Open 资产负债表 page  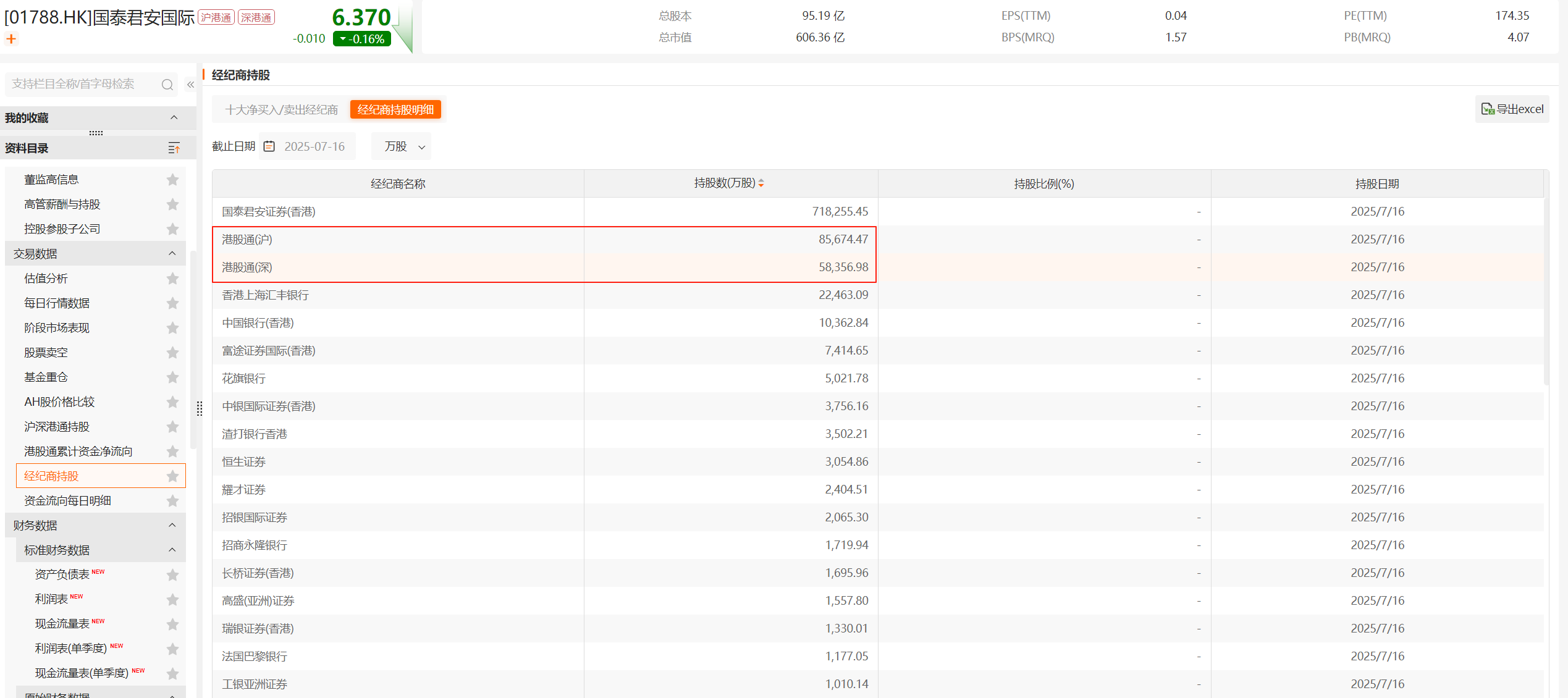click(62, 574)
